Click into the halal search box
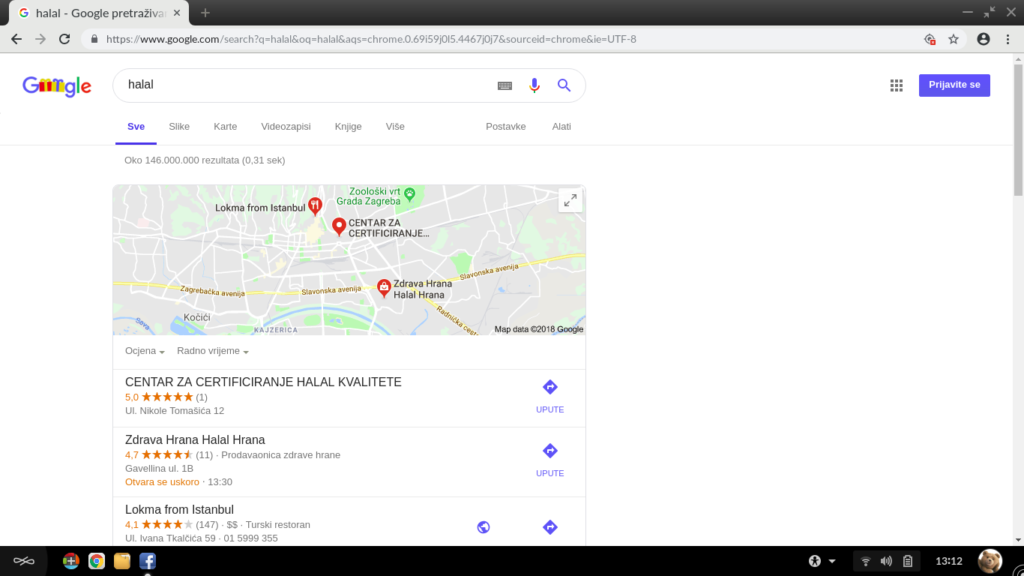The height and width of the screenshot is (576, 1024). [300, 85]
